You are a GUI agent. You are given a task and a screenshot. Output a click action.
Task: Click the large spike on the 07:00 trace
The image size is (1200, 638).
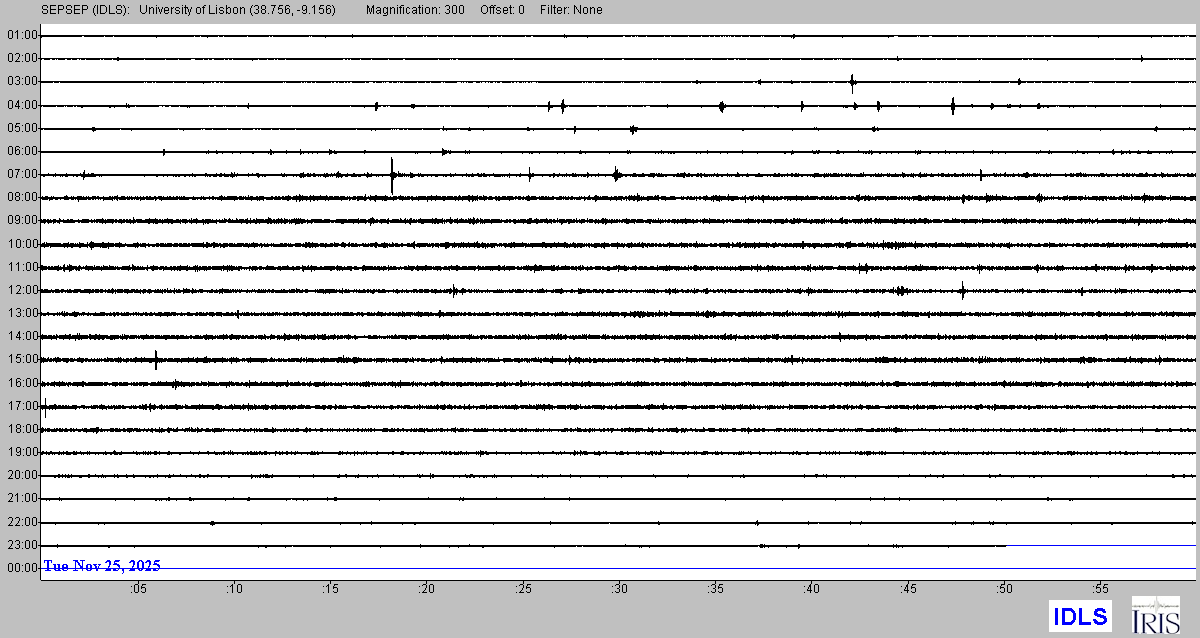click(x=392, y=175)
